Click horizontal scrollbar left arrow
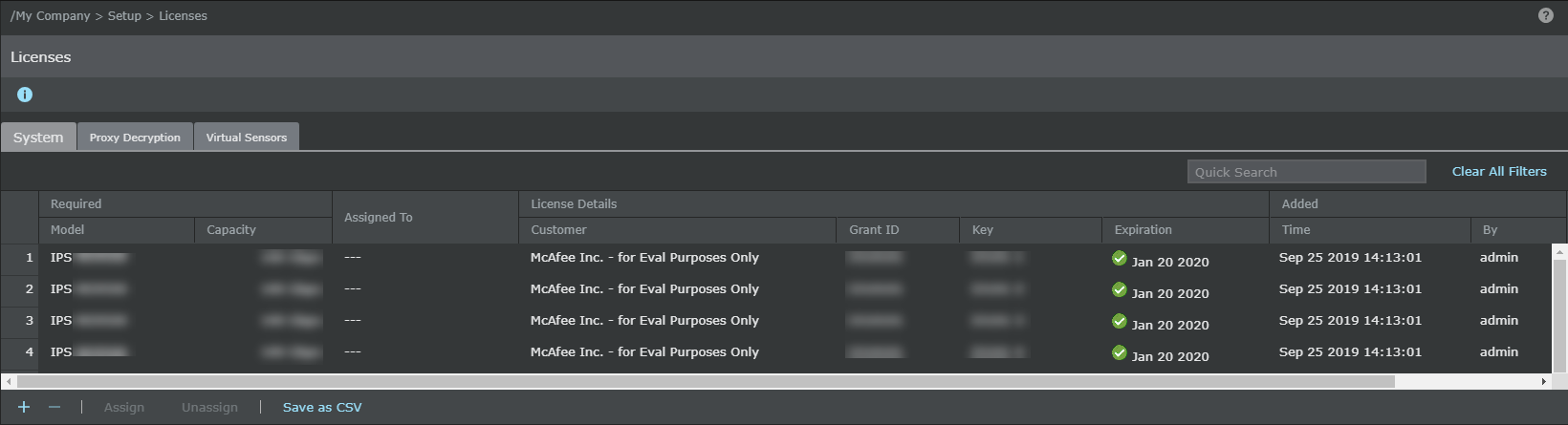Image resolution: width=1568 pixels, height=425 pixels. [9, 381]
